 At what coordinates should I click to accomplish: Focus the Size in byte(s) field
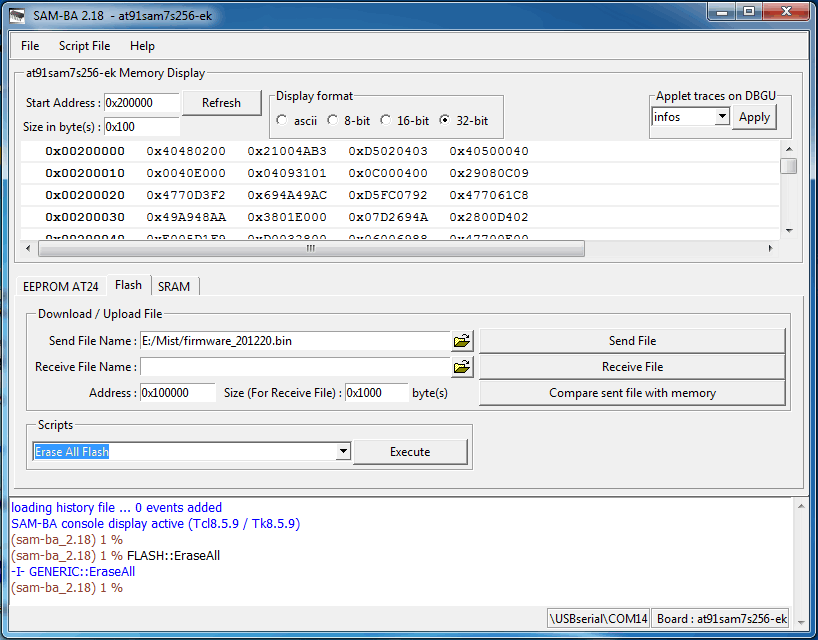pos(141,127)
